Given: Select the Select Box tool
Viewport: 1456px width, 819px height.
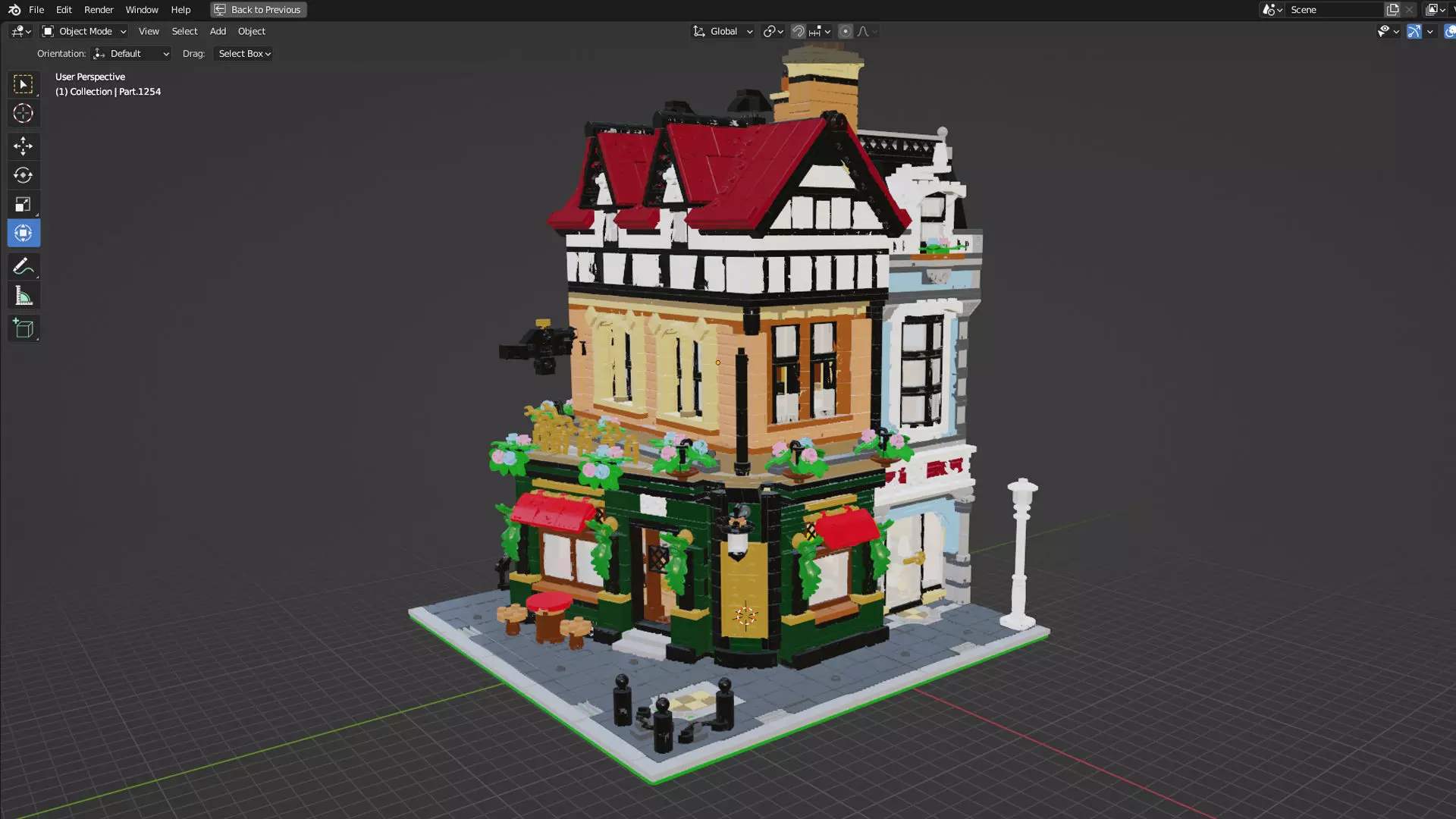Looking at the screenshot, I should (24, 84).
